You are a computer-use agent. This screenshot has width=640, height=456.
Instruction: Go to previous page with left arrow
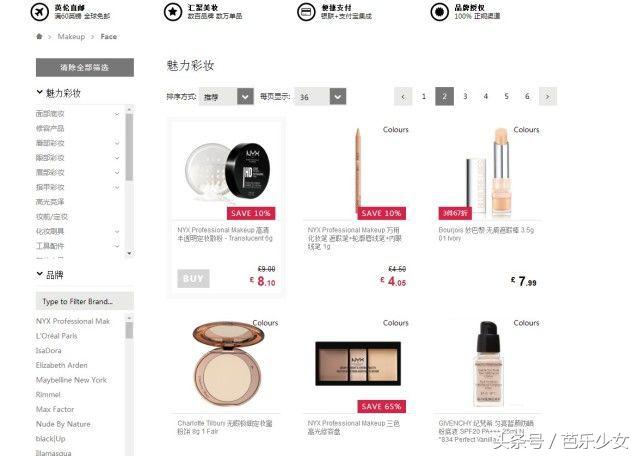(403, 97)
